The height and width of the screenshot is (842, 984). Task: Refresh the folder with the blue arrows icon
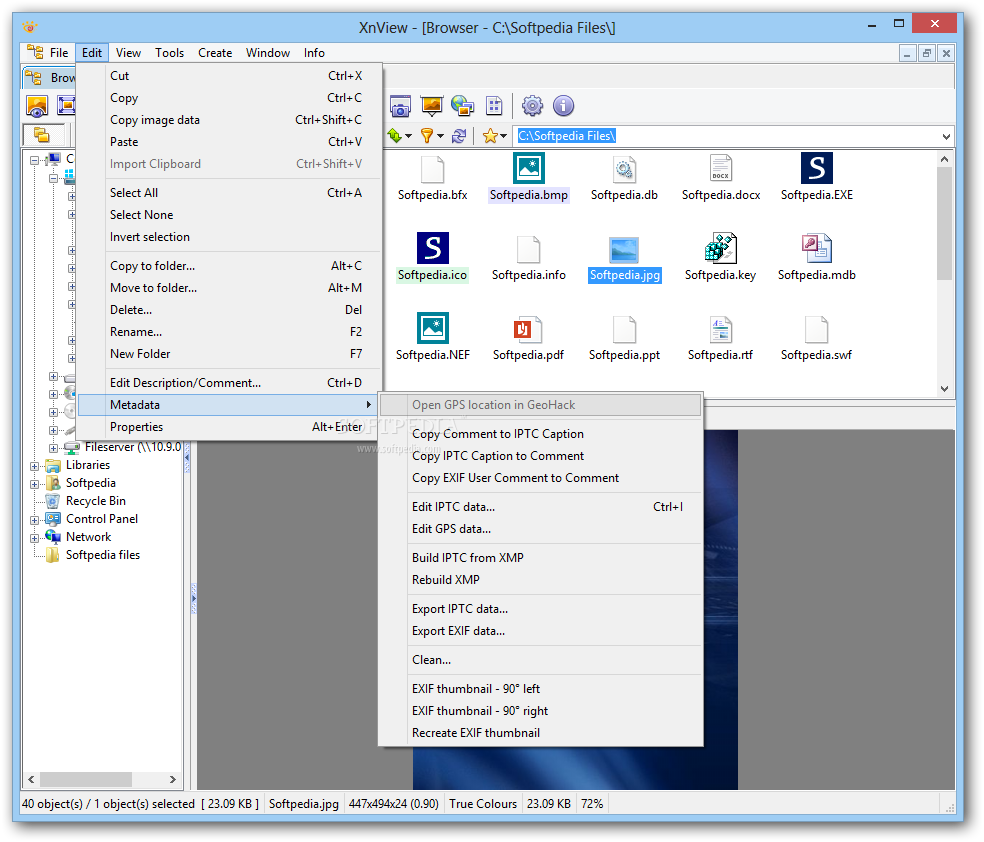(x=459, y=136)
